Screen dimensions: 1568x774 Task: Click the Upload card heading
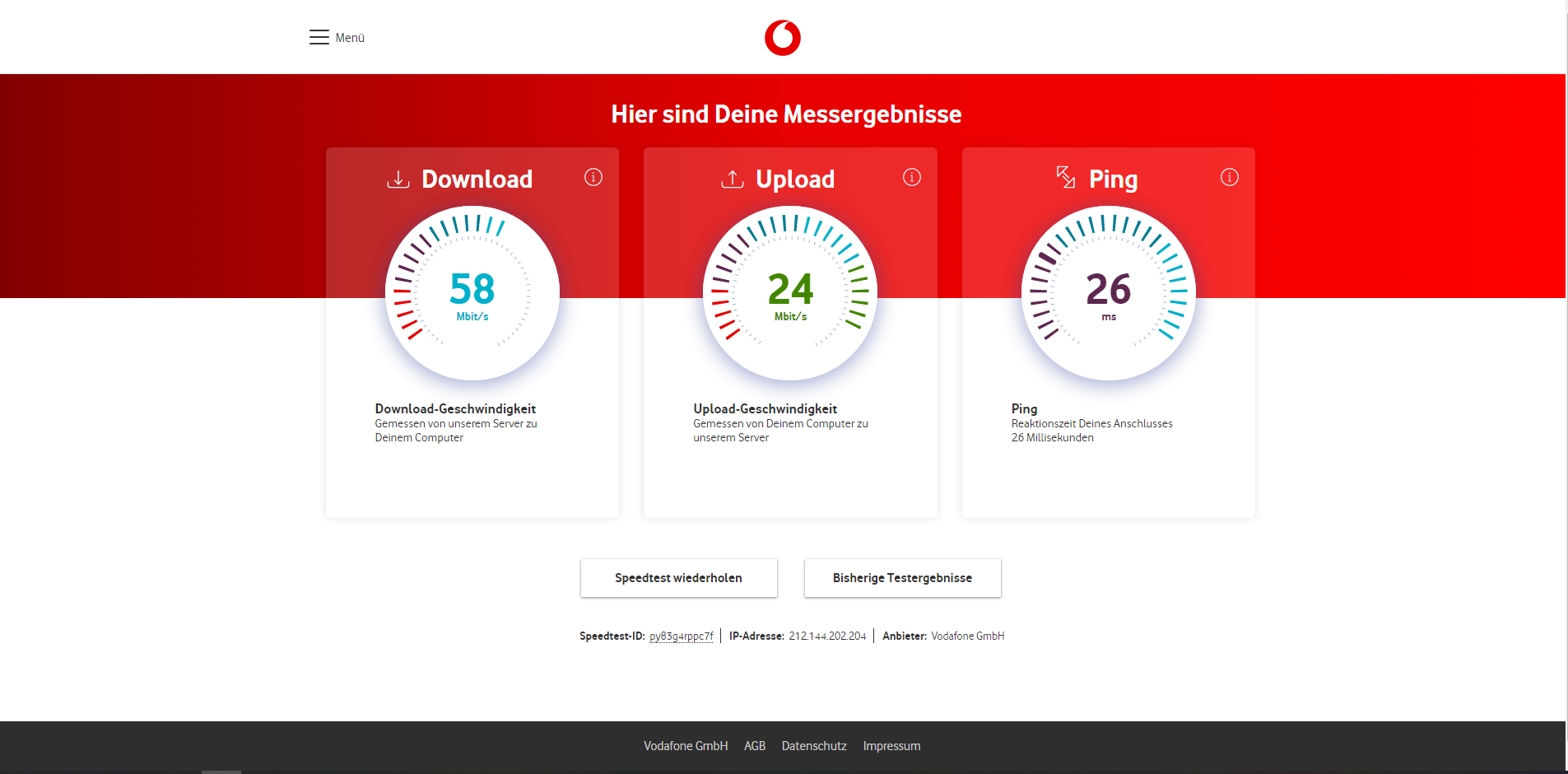click(x=795, y=179)
